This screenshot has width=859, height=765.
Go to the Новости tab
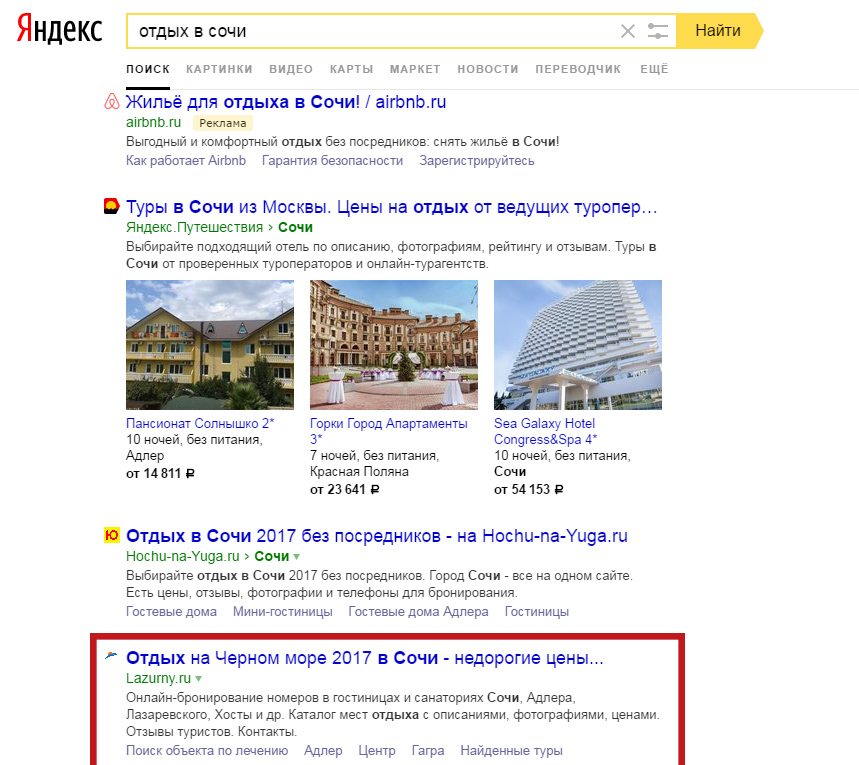tap(488, 69)
